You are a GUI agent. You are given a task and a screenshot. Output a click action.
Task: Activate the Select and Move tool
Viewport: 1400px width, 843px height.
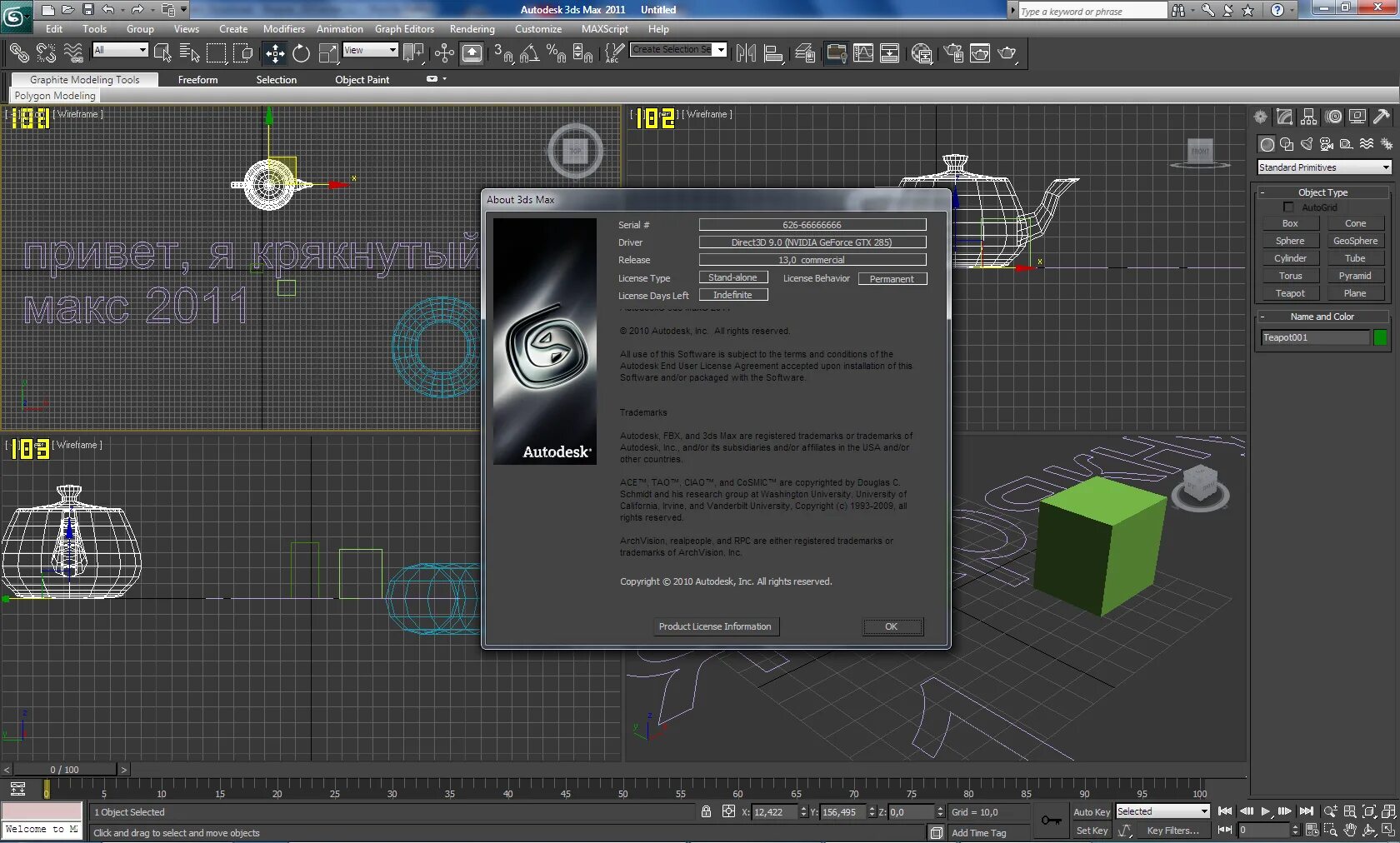coord(275,53)
